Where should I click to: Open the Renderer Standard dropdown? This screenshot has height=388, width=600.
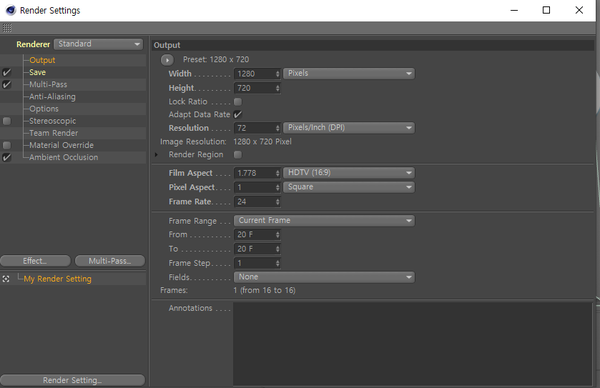point(98,44)
